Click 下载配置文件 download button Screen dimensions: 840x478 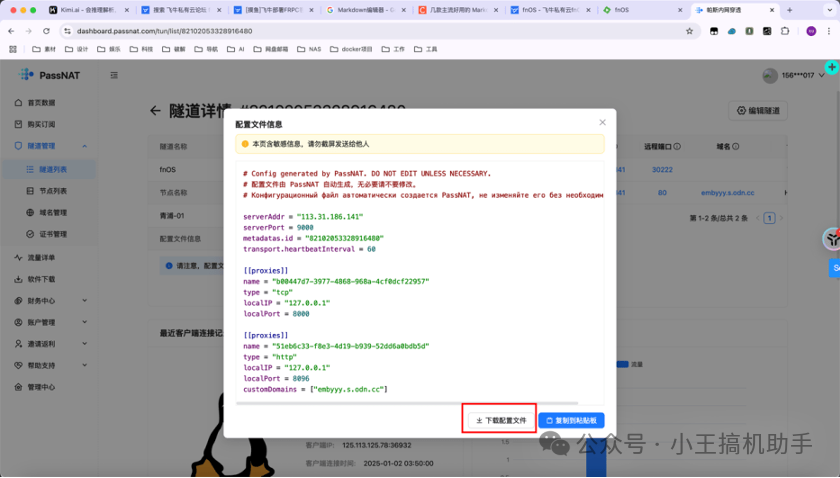[500, 420]
